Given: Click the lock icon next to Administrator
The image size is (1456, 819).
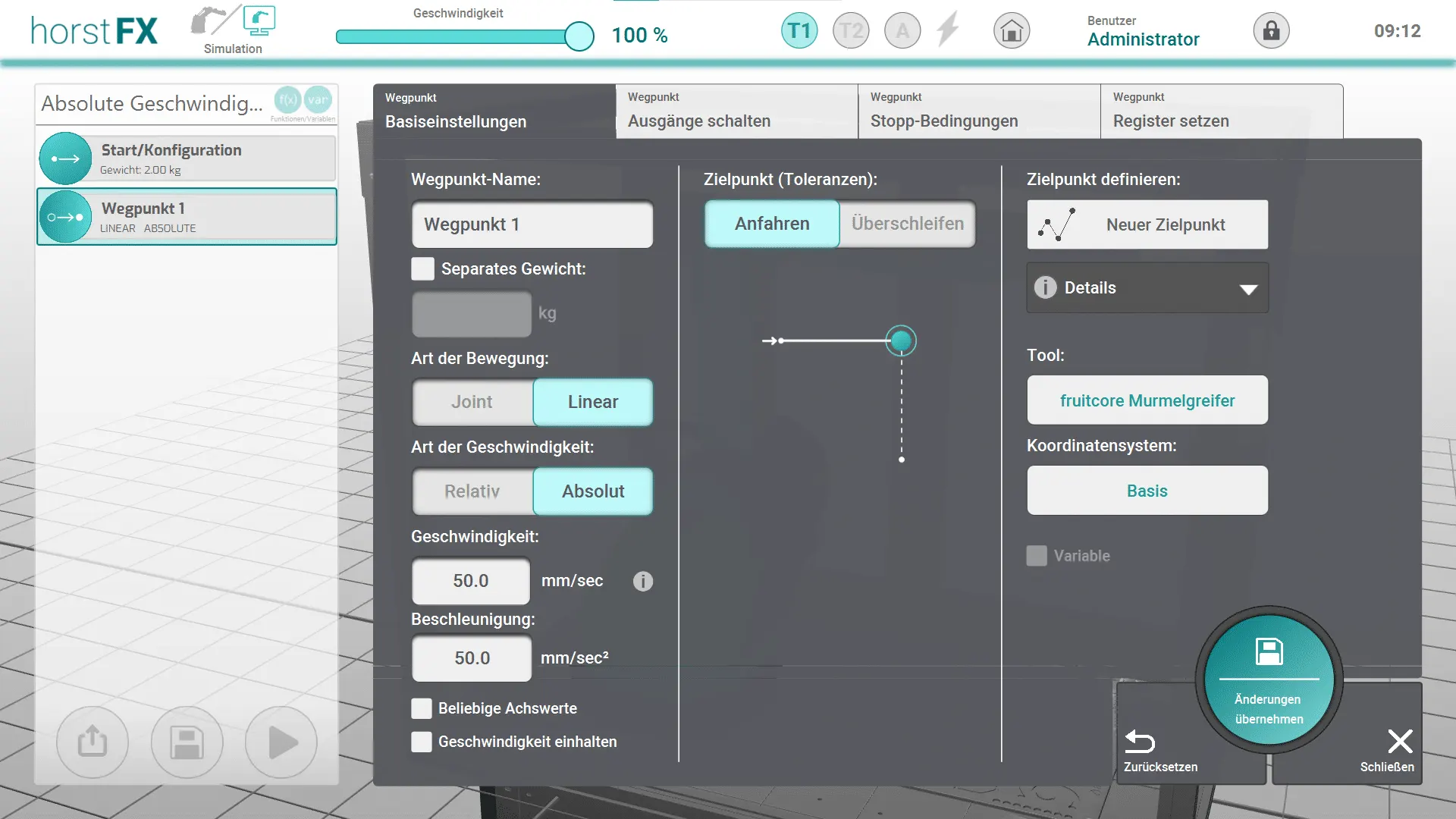Looking at the screenshot, I should pyautogui.click(x=1271, y=31).
